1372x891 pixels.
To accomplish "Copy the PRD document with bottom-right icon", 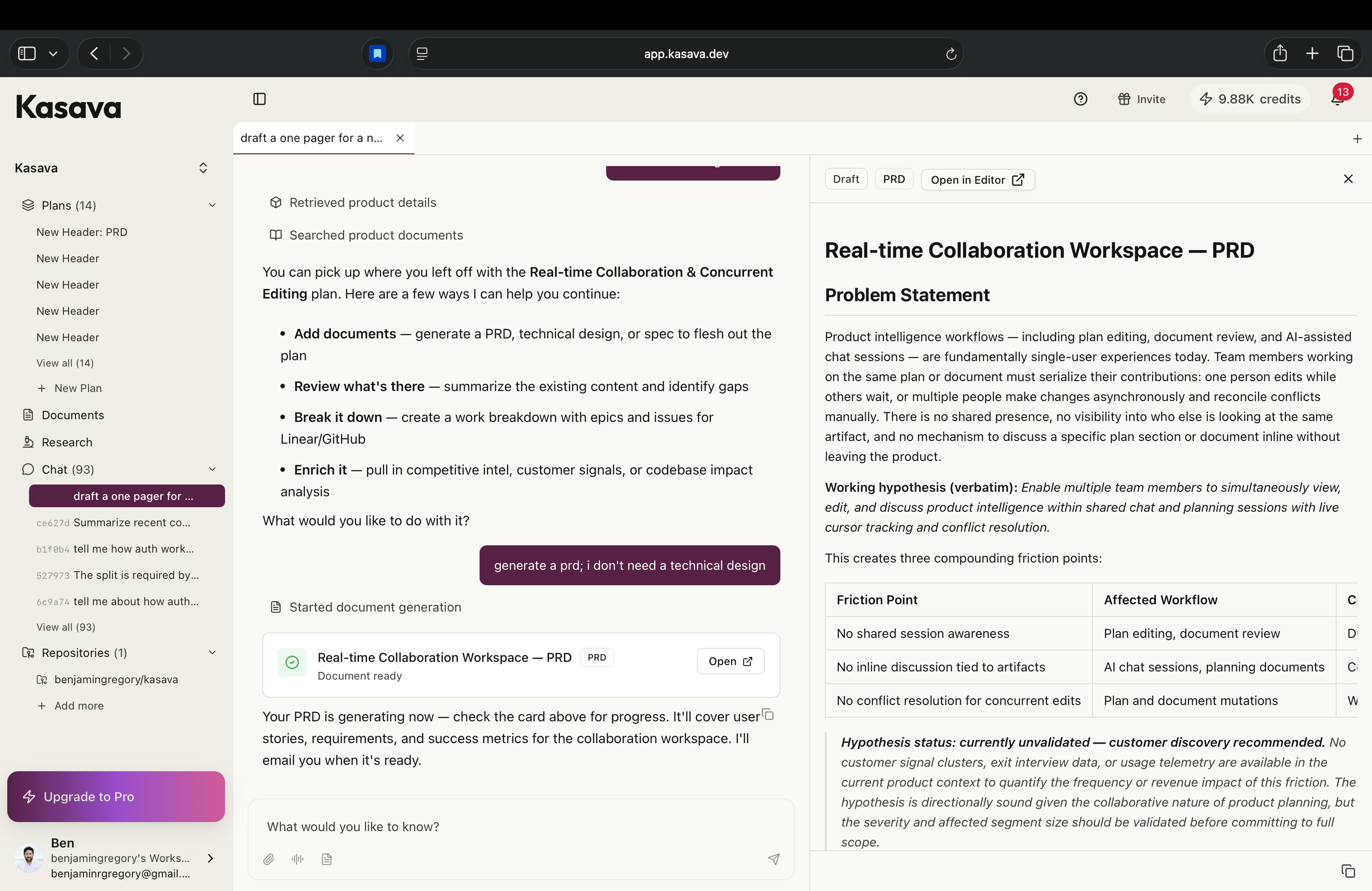I will point(1348,871).
